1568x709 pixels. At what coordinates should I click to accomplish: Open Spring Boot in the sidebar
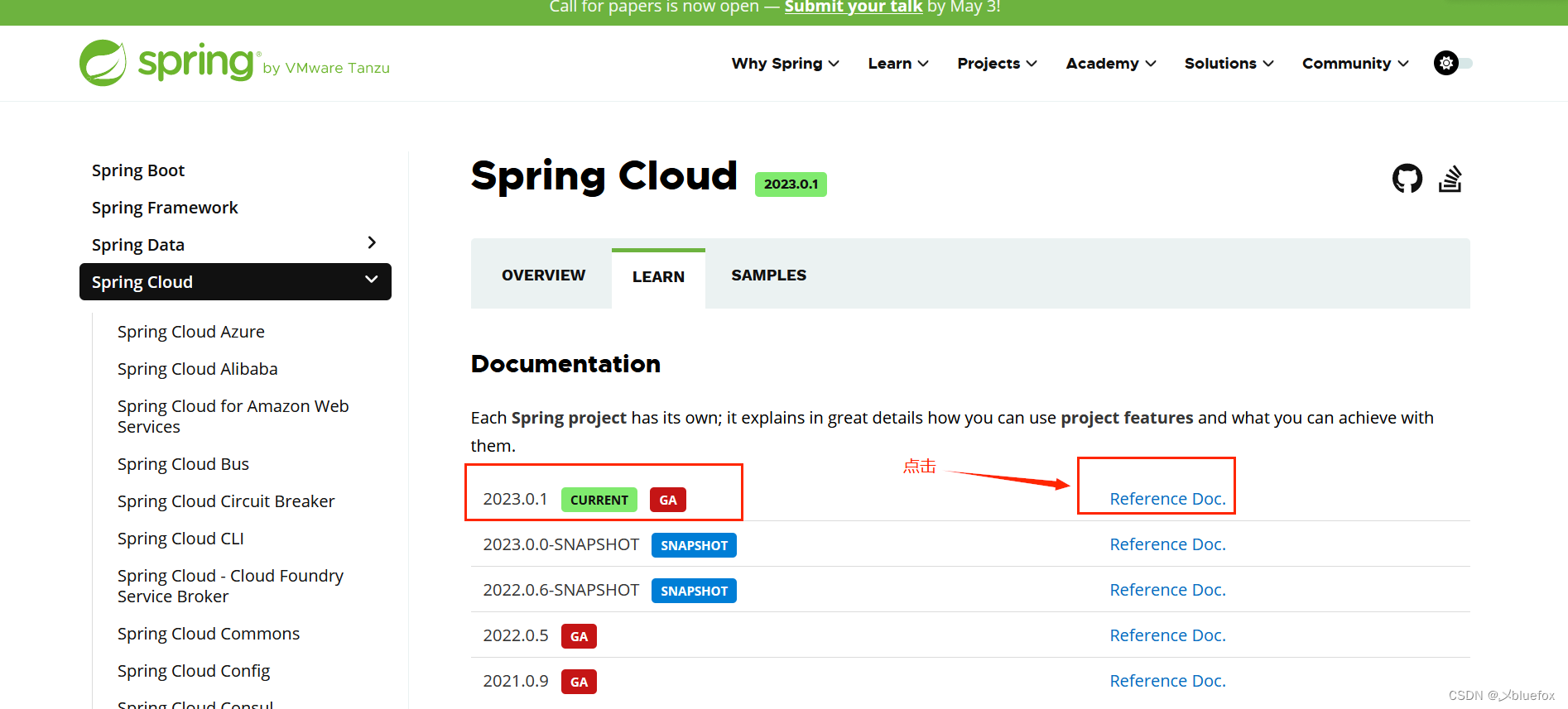[138, 170]
